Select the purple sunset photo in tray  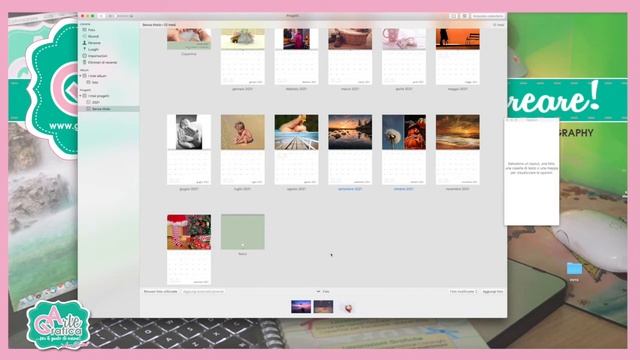tap(301, 307)
